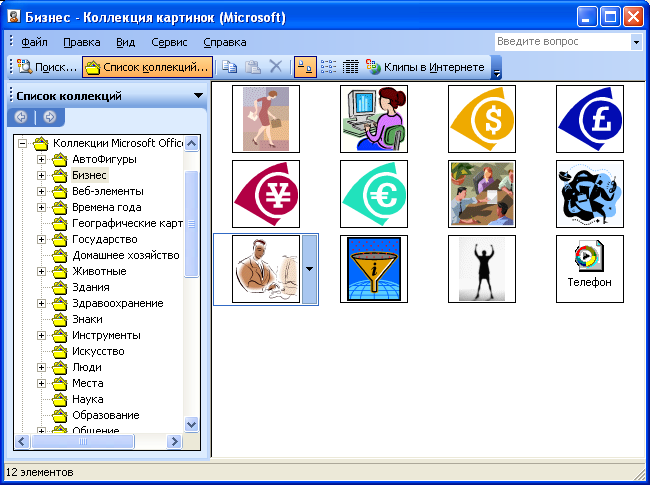Expand the Времена года folder
This screenshot has height=485, width=650.
point(41,207)
